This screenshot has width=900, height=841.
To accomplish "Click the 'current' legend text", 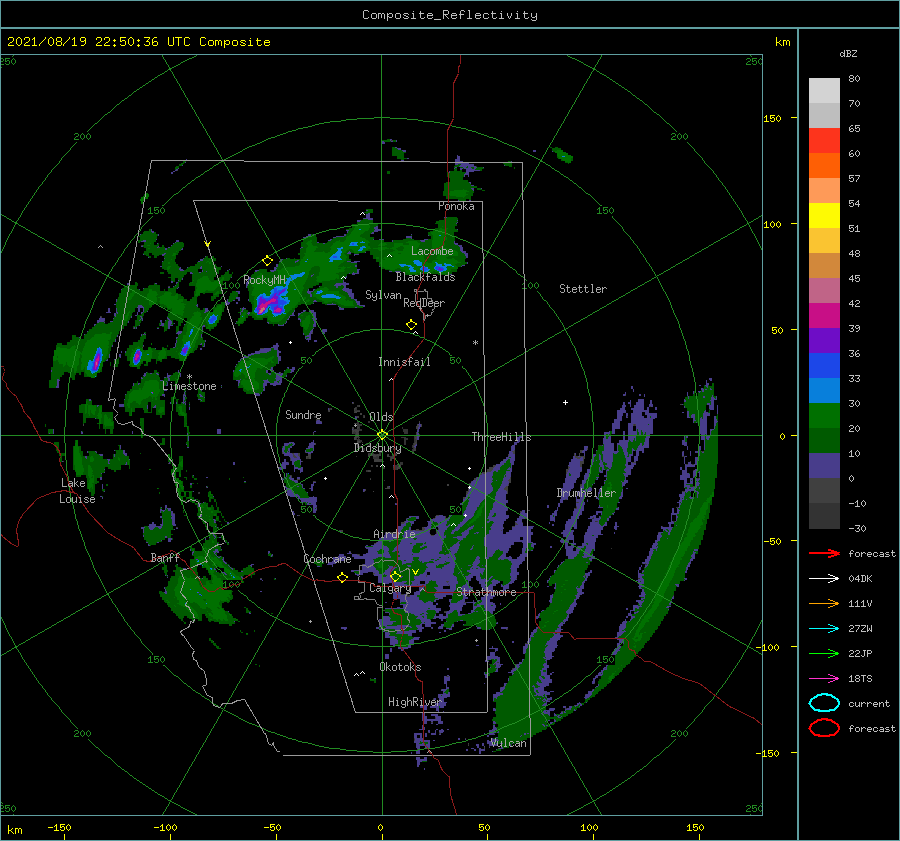I will tap(868, 703).
